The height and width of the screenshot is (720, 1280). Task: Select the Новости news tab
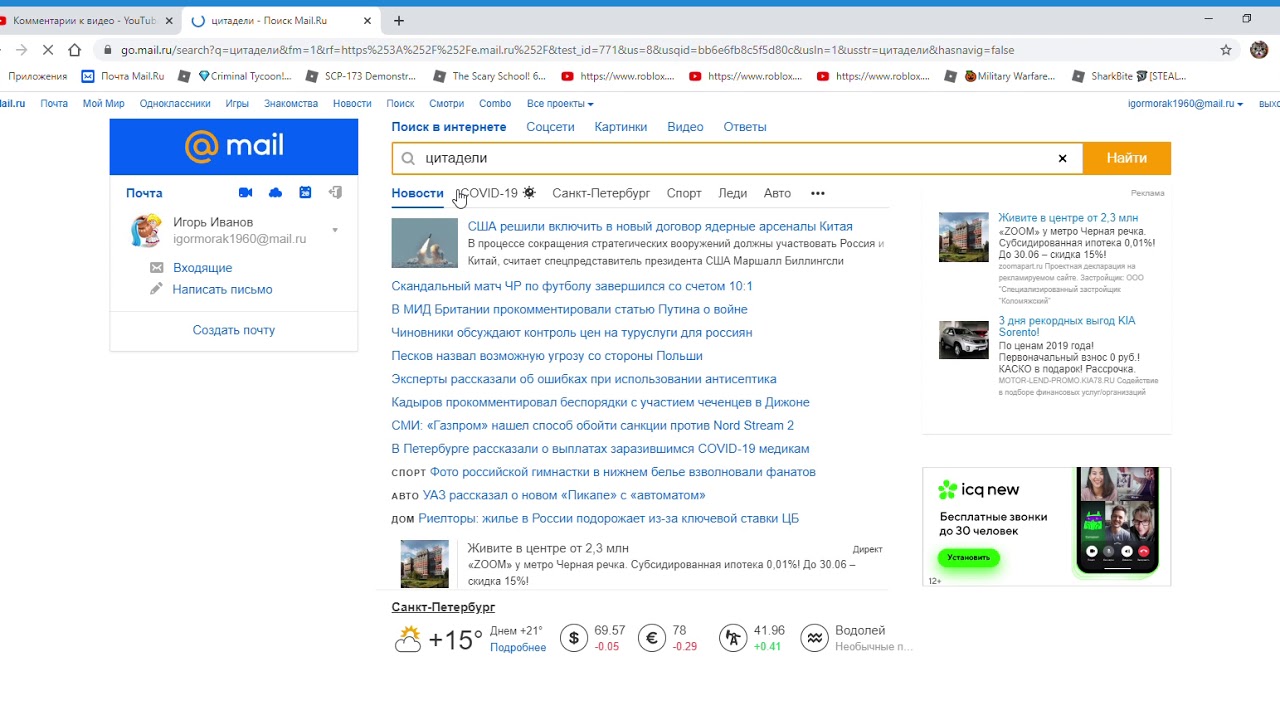click(x=417, y=193)
